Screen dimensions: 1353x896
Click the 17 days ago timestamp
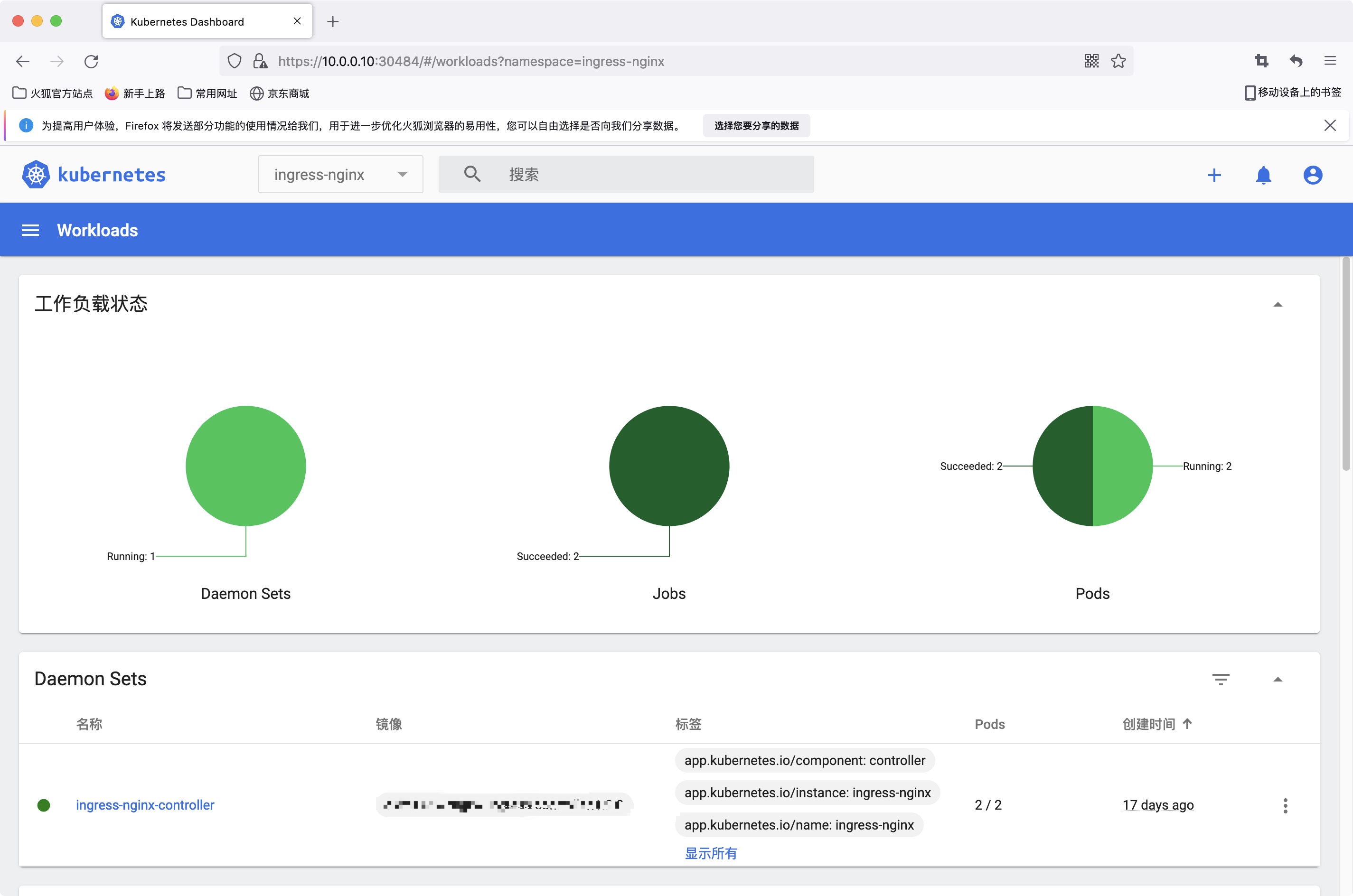[1158, 805]
